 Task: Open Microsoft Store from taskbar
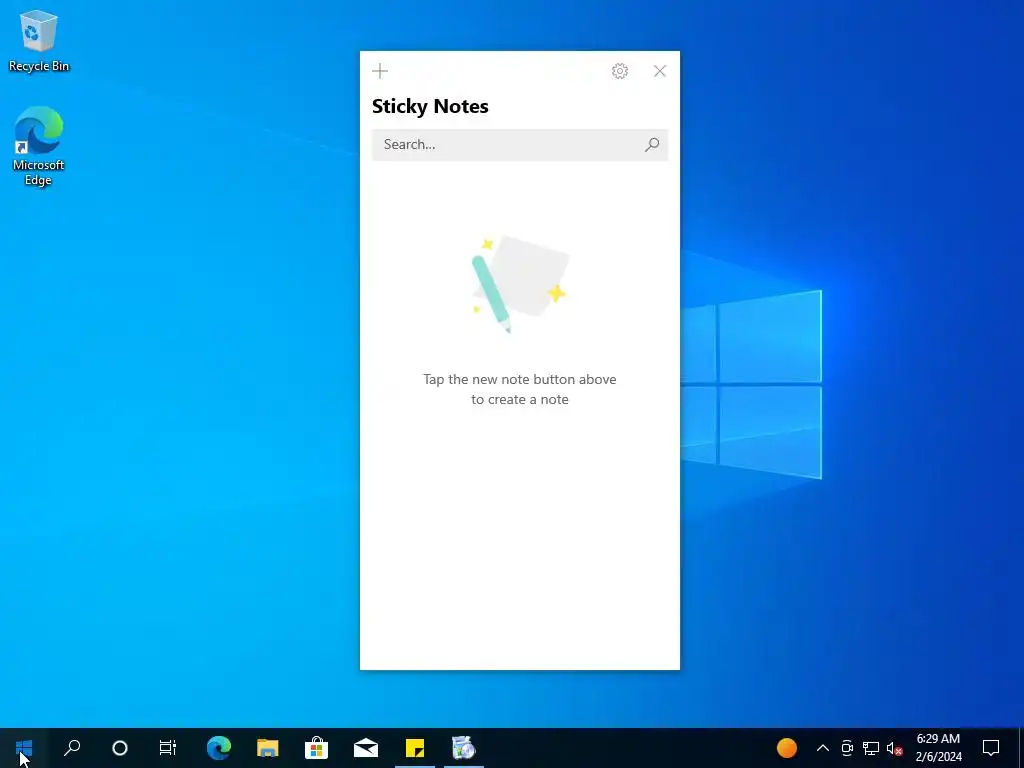tap(317, 748)
